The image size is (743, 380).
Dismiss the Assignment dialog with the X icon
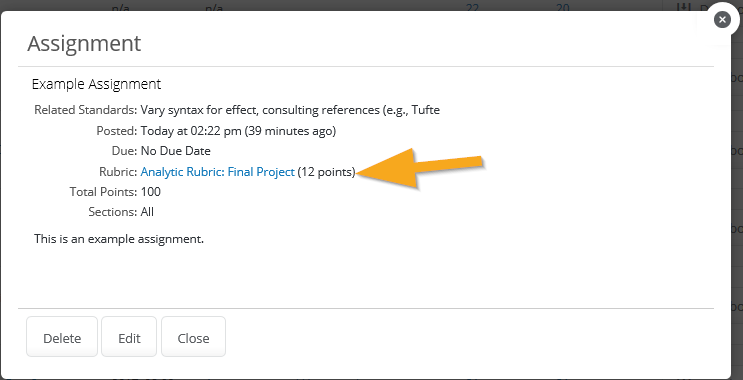point(722,19)
